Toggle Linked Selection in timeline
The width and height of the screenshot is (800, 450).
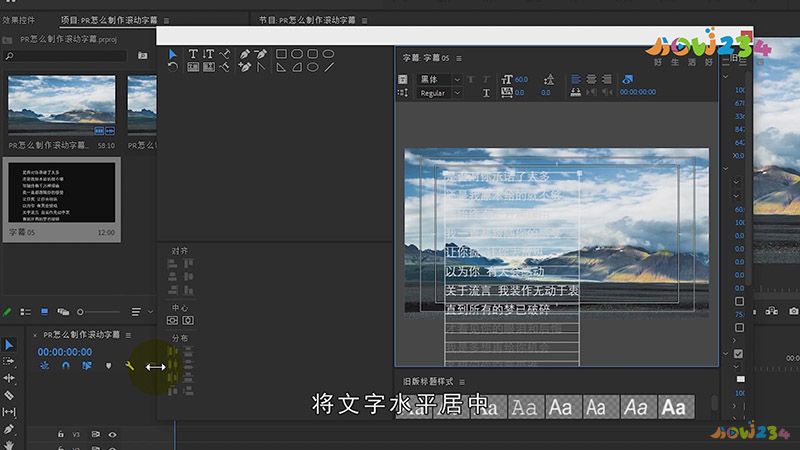click(87, 366)
